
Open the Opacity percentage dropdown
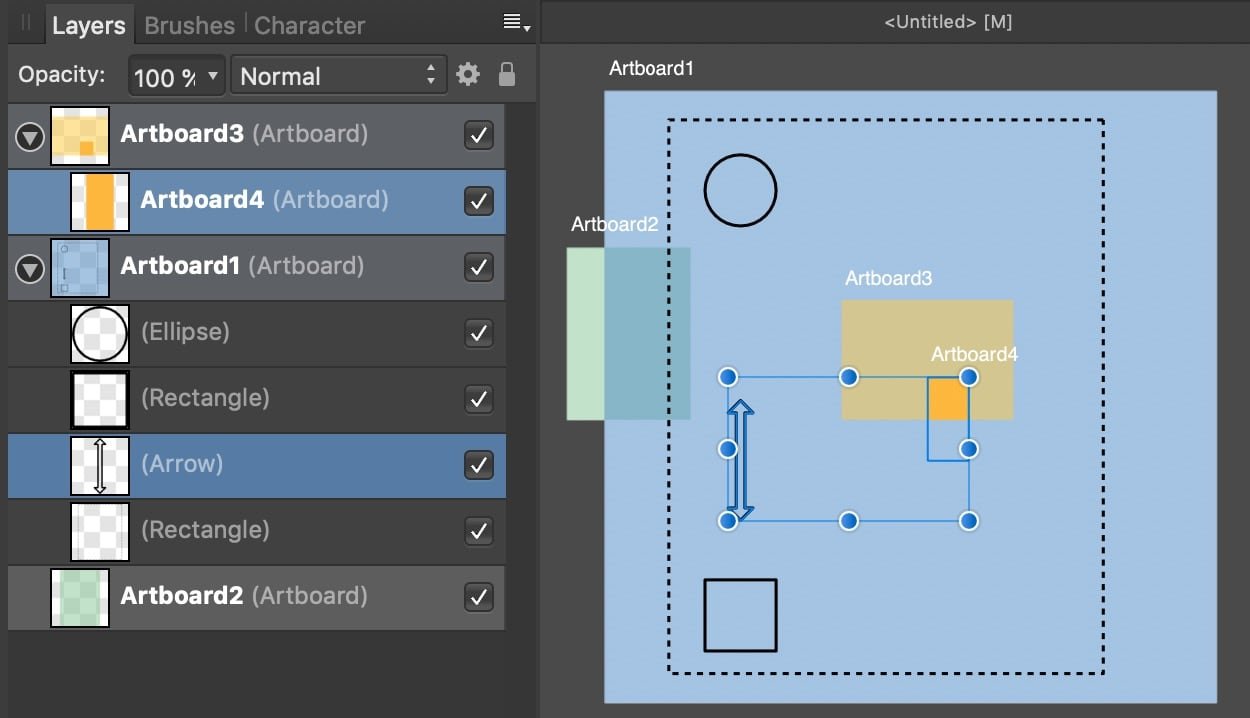click(x=175, y=74)
